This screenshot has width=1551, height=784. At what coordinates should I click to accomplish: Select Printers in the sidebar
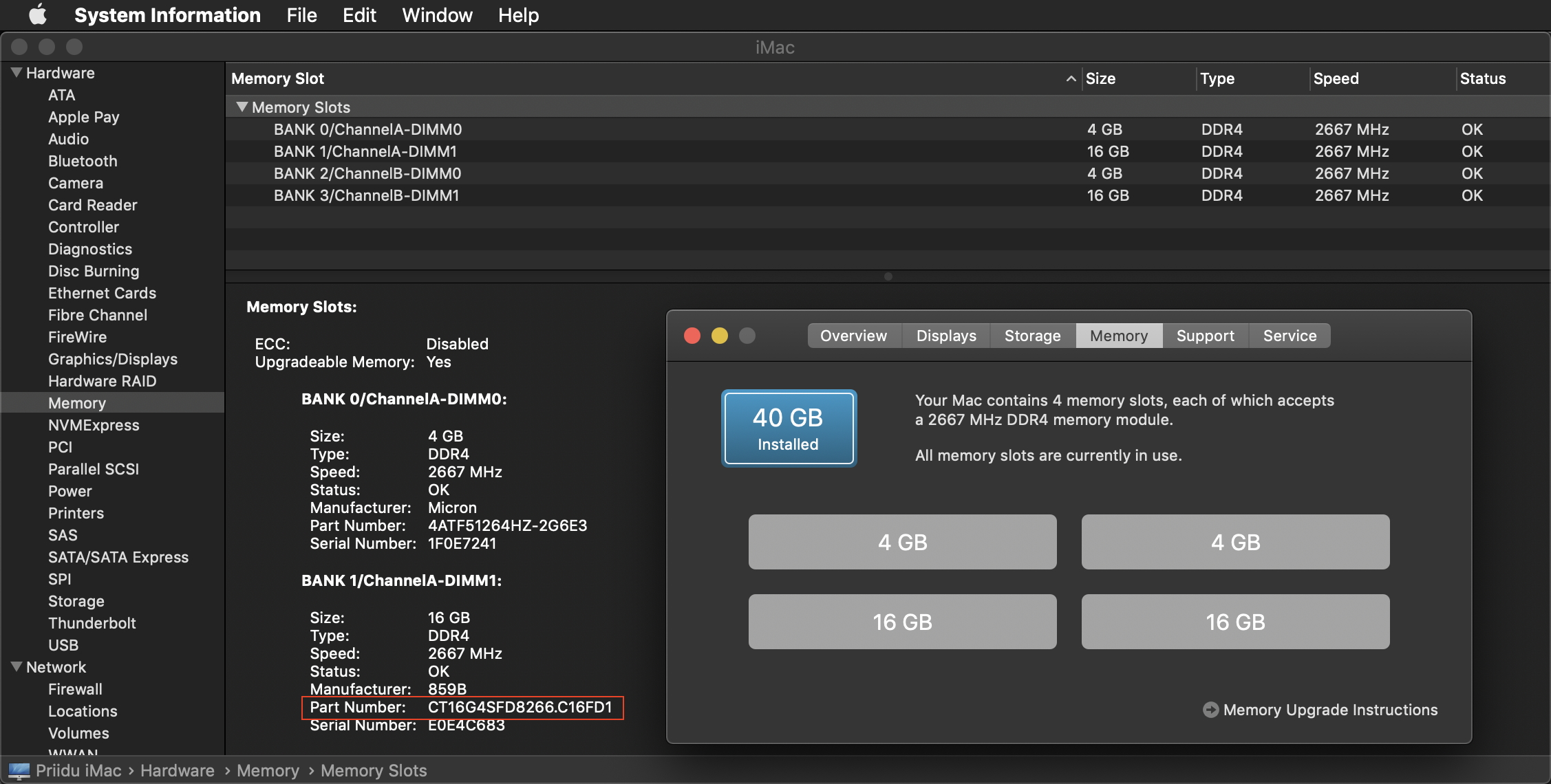[x=76, y=513]
